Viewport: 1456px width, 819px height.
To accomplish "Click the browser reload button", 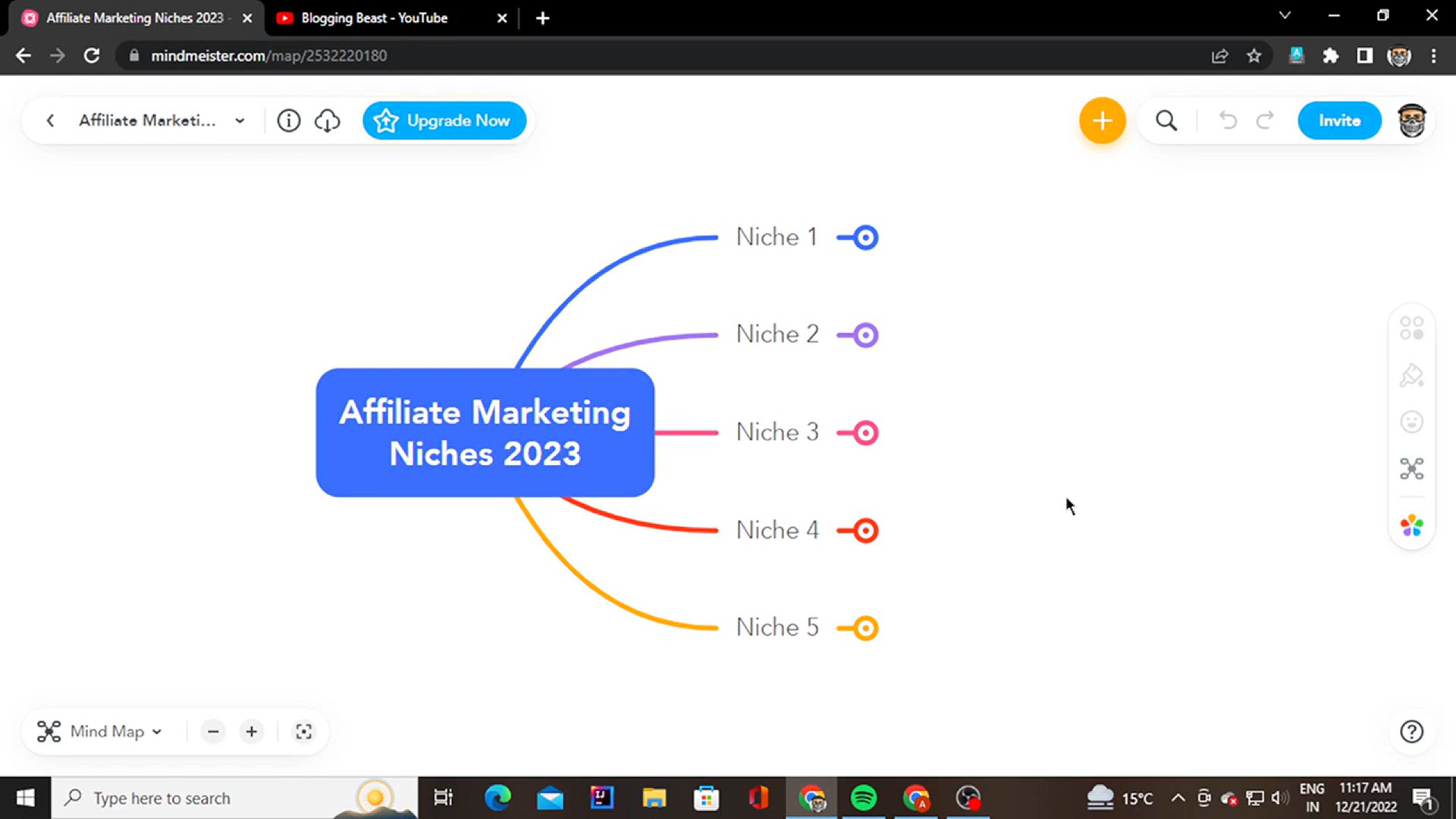I will [x=92, y=55].
